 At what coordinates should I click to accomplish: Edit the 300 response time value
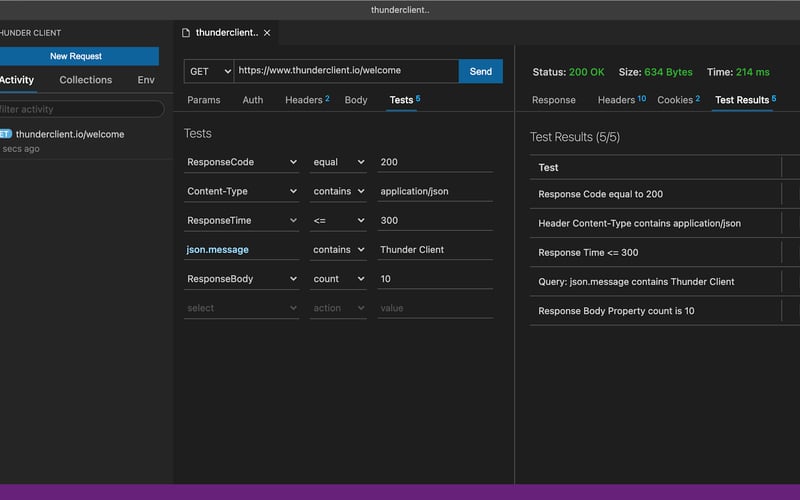[435, 220]
